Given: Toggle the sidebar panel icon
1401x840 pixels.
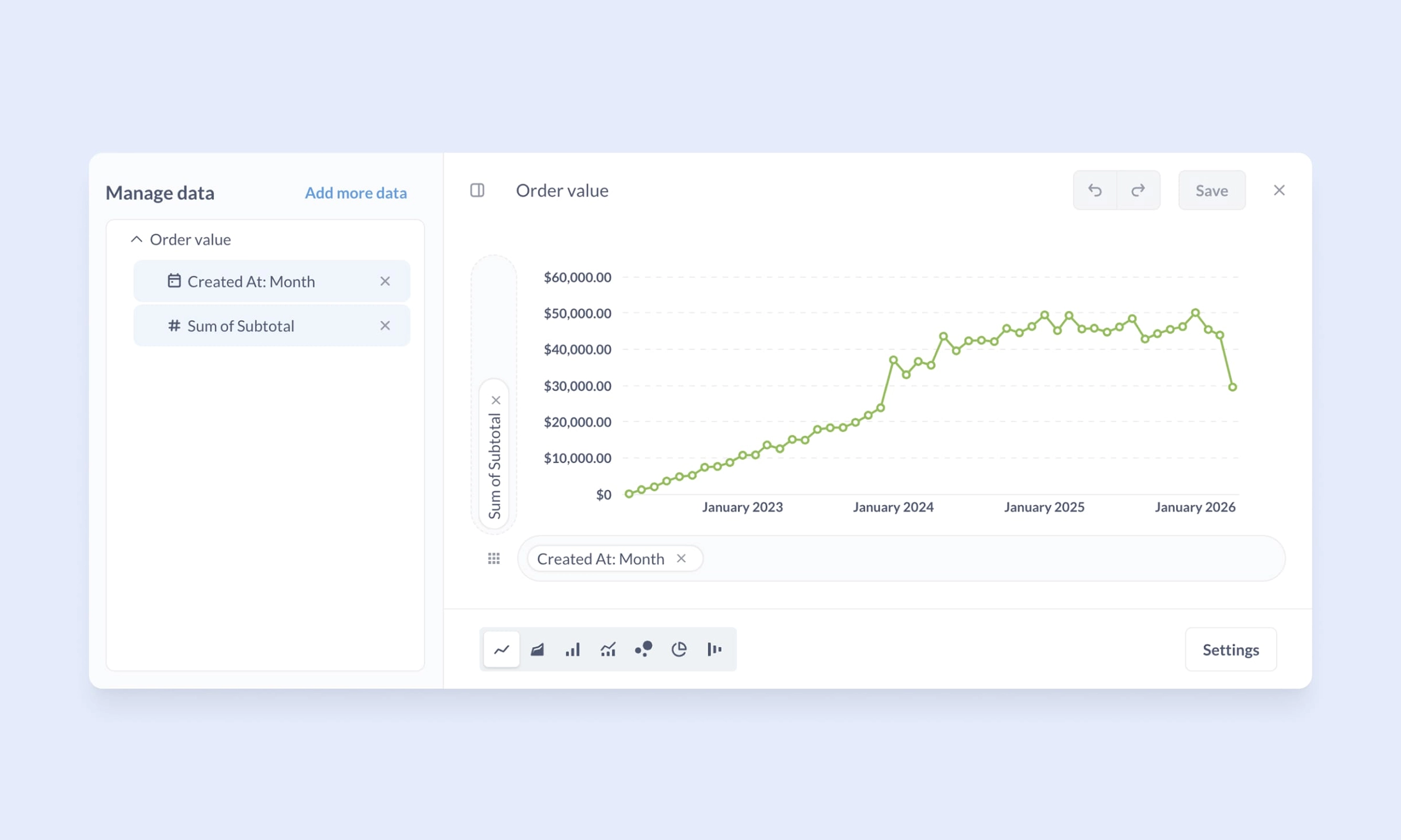Looking at the screenshot, I should coord(477,190).
